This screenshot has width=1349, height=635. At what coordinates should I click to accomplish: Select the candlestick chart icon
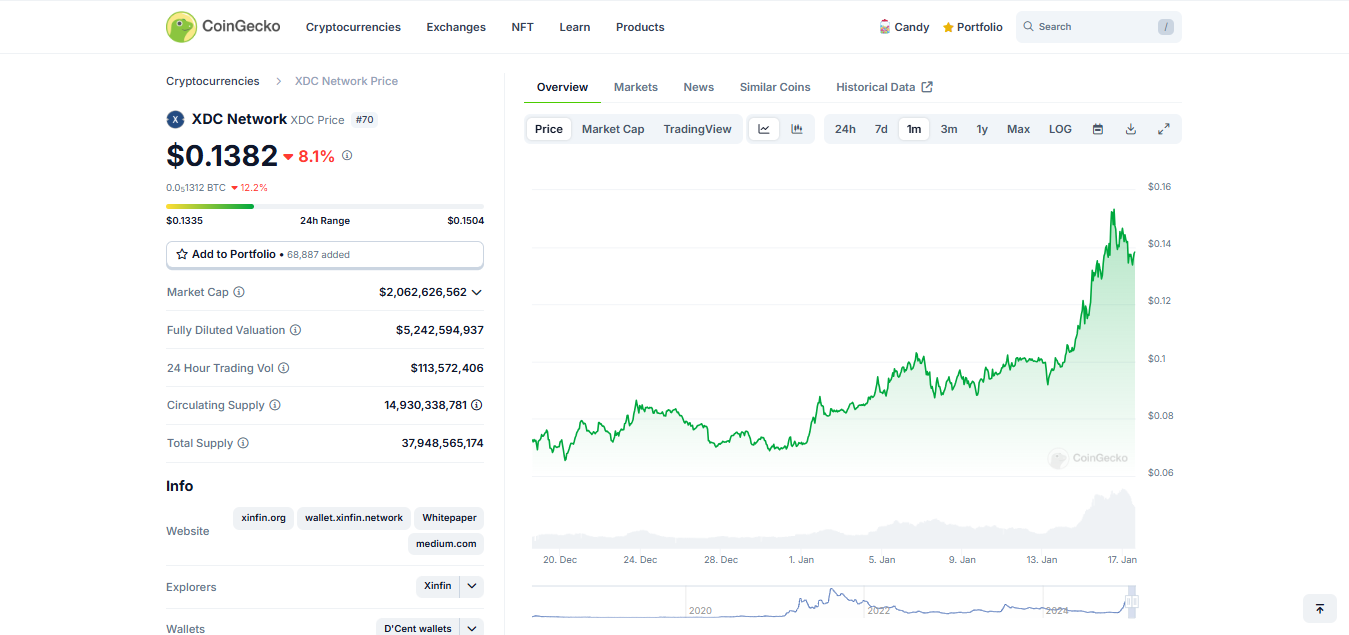(797, 129)
